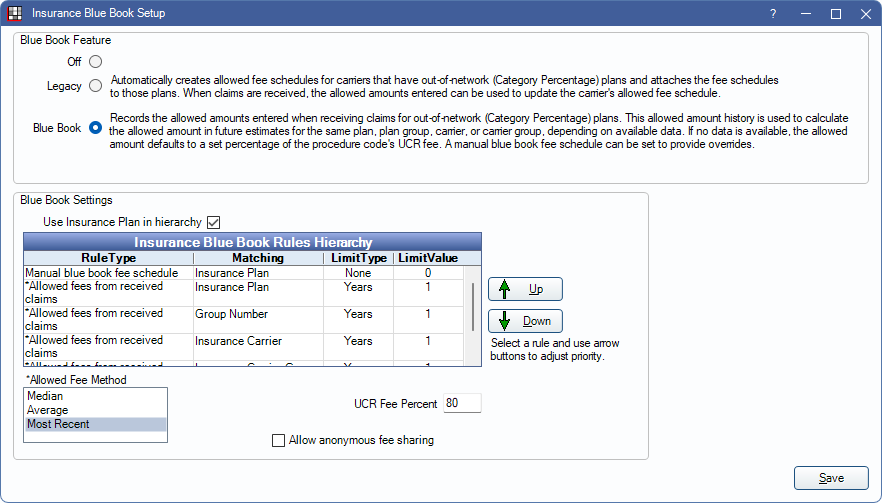The image size is (882, 503).
Task: Close the Insurance Blue Book Setup window
Action: (x=864, y=14)
